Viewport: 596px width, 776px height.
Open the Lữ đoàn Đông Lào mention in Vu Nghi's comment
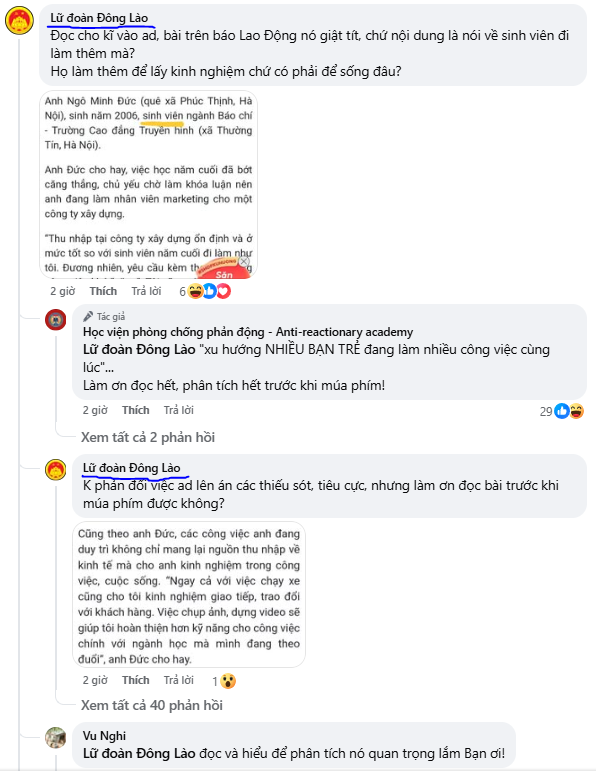click(x=139, y=754)
